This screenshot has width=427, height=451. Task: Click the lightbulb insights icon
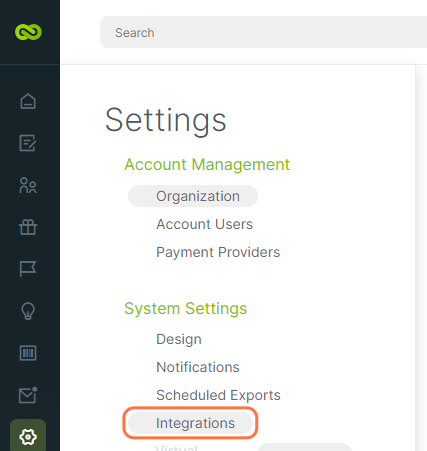point(28,311)
